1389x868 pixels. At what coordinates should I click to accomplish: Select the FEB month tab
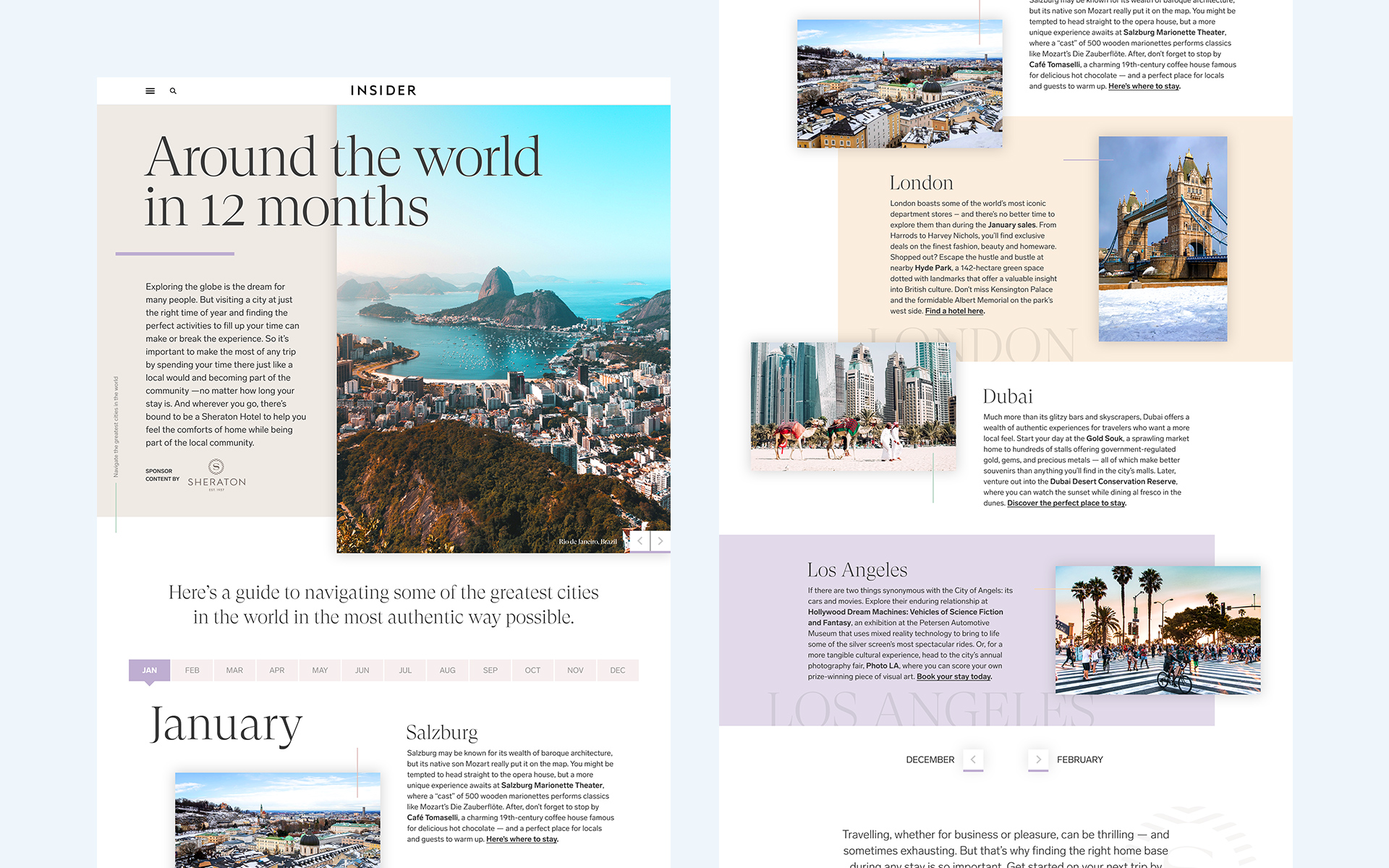pyautogui.click(x=192, y=671)
